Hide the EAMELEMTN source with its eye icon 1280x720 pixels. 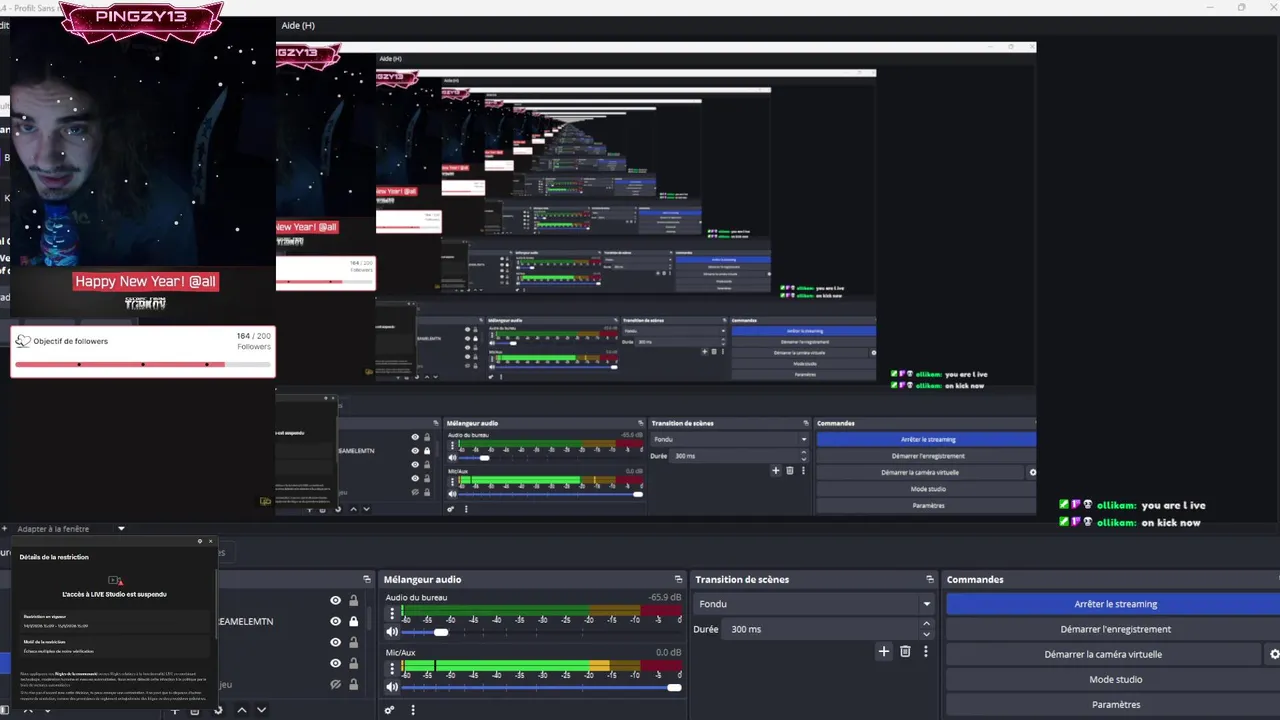[x=336, y=621]
